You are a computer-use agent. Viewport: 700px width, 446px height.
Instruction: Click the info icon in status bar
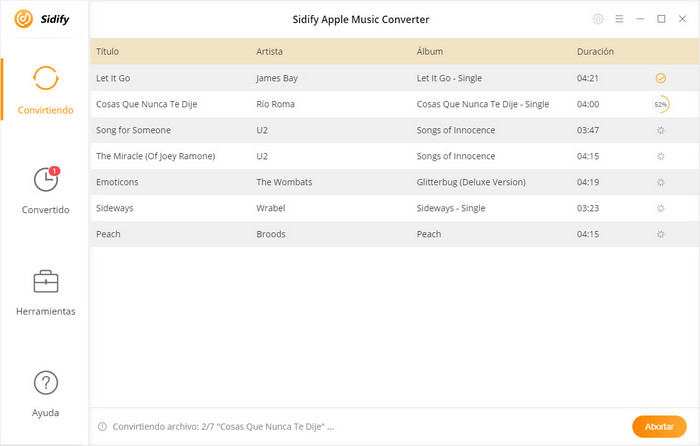point(102,426)
